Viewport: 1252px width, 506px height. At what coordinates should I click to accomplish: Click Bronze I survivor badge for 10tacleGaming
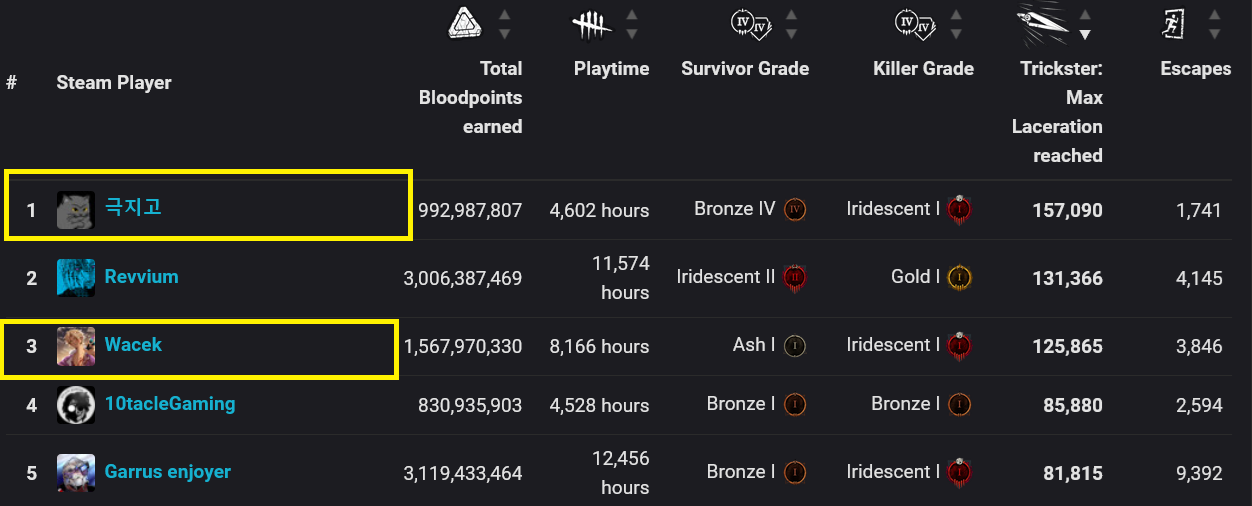pos(795,404)
